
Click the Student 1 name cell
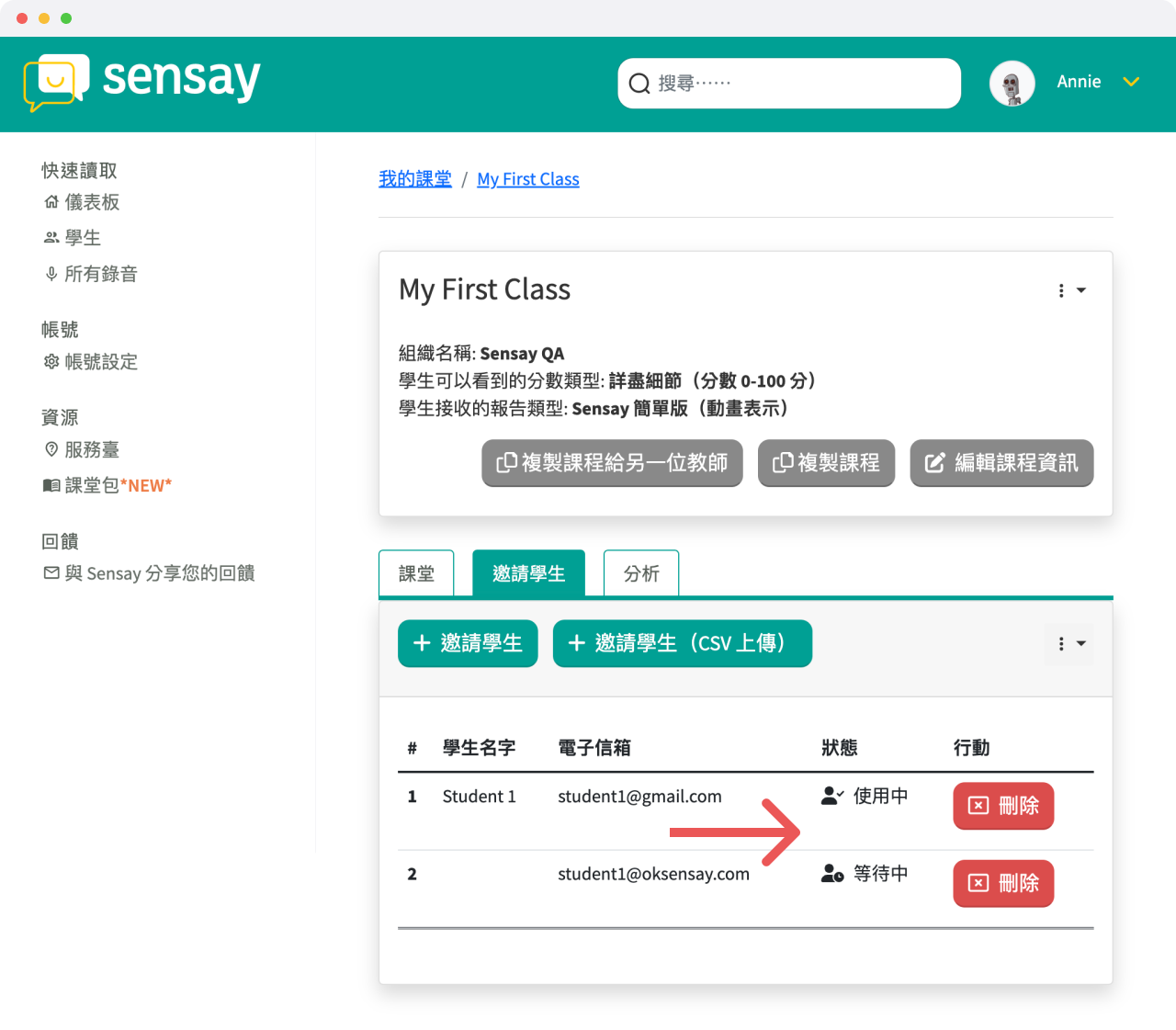coord(479,797)
